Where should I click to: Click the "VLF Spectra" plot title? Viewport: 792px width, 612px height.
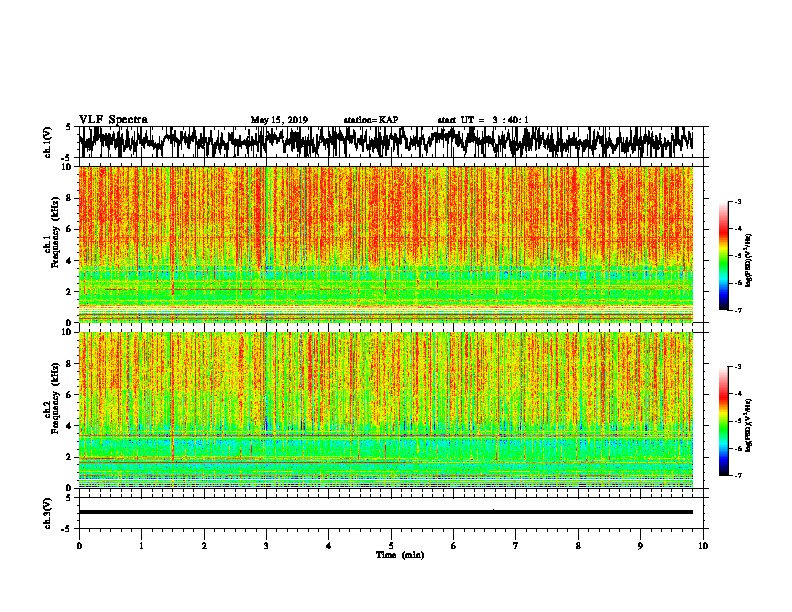pyautogui.click(x=113, y=120)
